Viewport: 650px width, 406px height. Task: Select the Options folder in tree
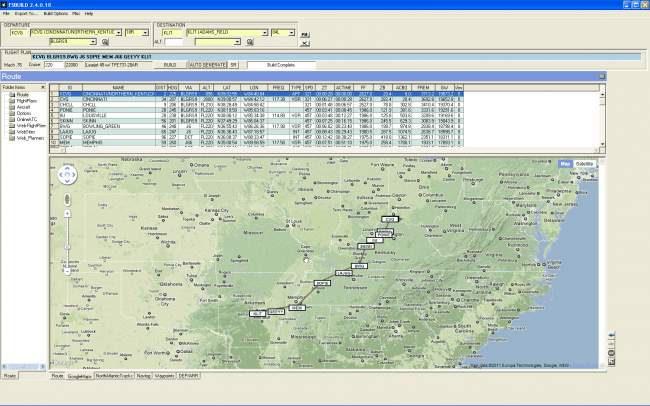pos(24,113)
